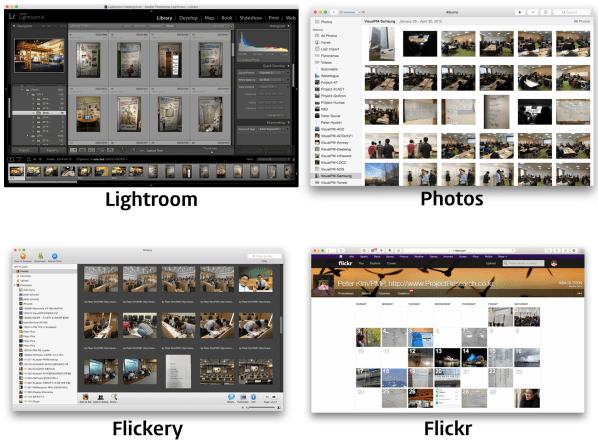Select the None option in Lightroom's Library Filter bar
Screen dimensions: 598x443
click(x=170, y=26)
